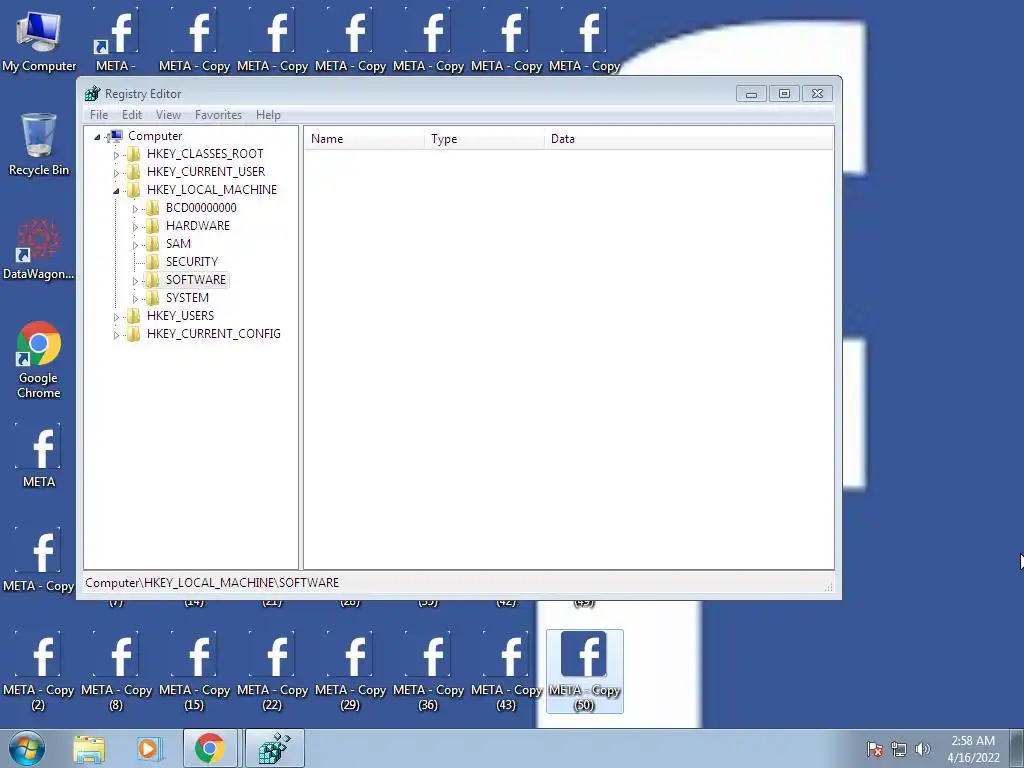Open the Edit menu
1024x768 pixels.
[132, 115]
